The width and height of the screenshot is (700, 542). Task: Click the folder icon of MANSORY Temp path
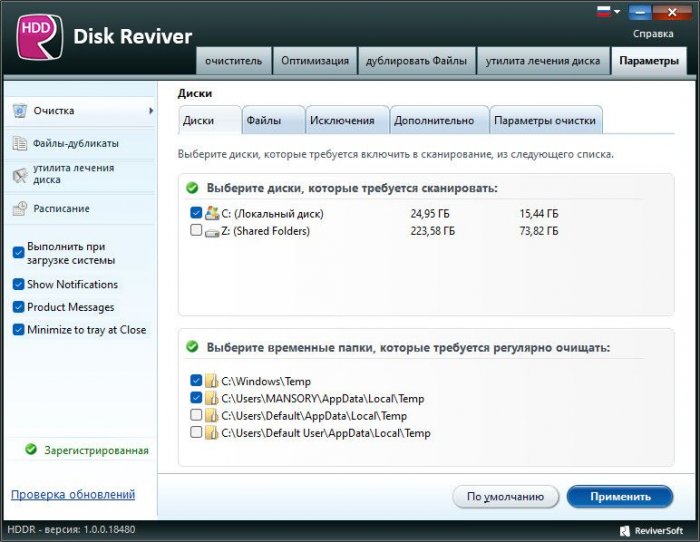tap(211, 398)
